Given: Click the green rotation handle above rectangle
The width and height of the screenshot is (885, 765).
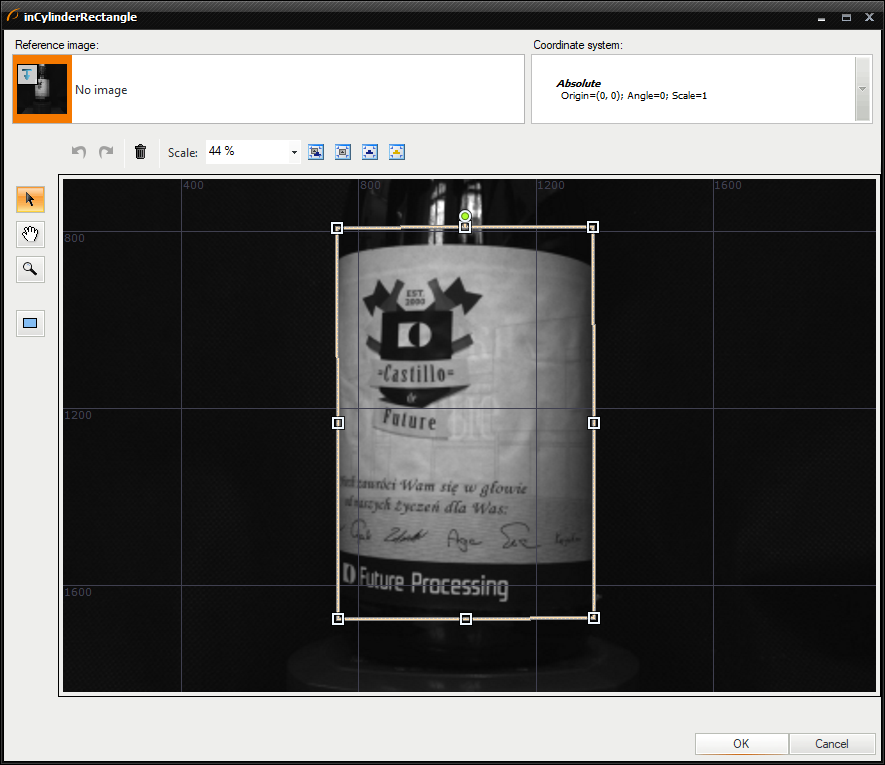Looking at the screenshot, I should (x=465, y=216).
